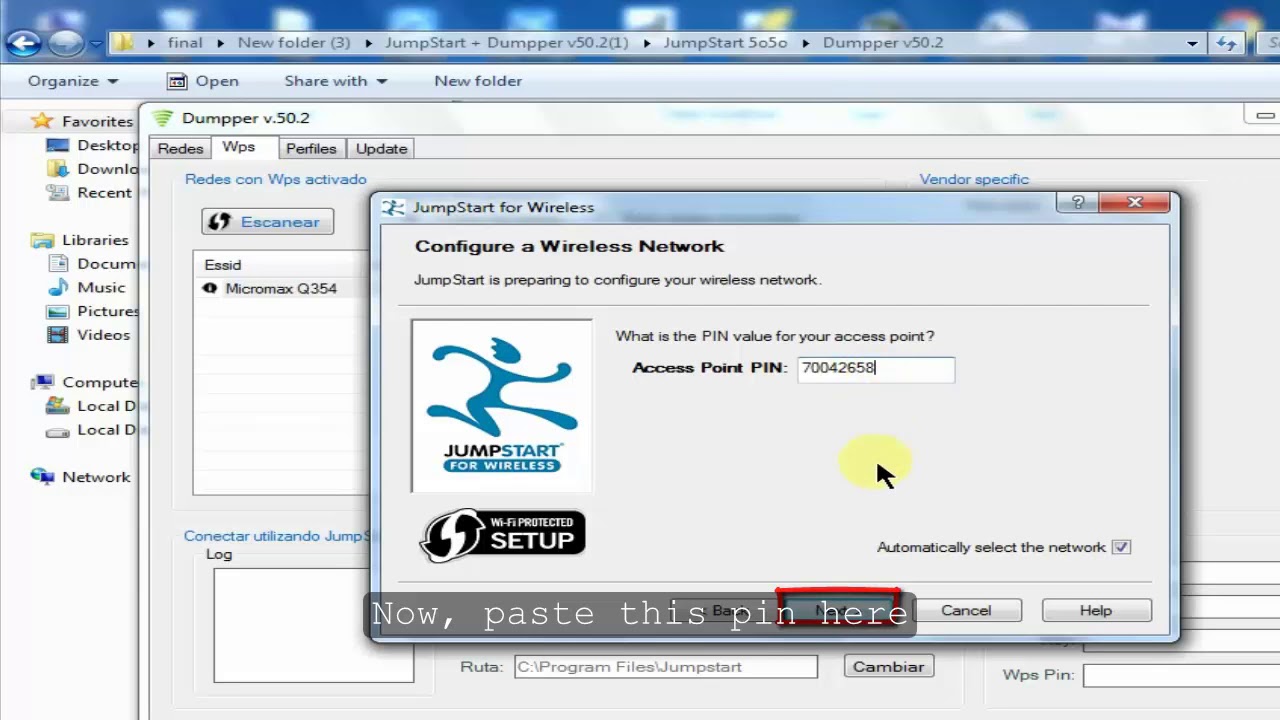
Task: Click Cancel in JumpStart dialog
Action: click(966, 610)
